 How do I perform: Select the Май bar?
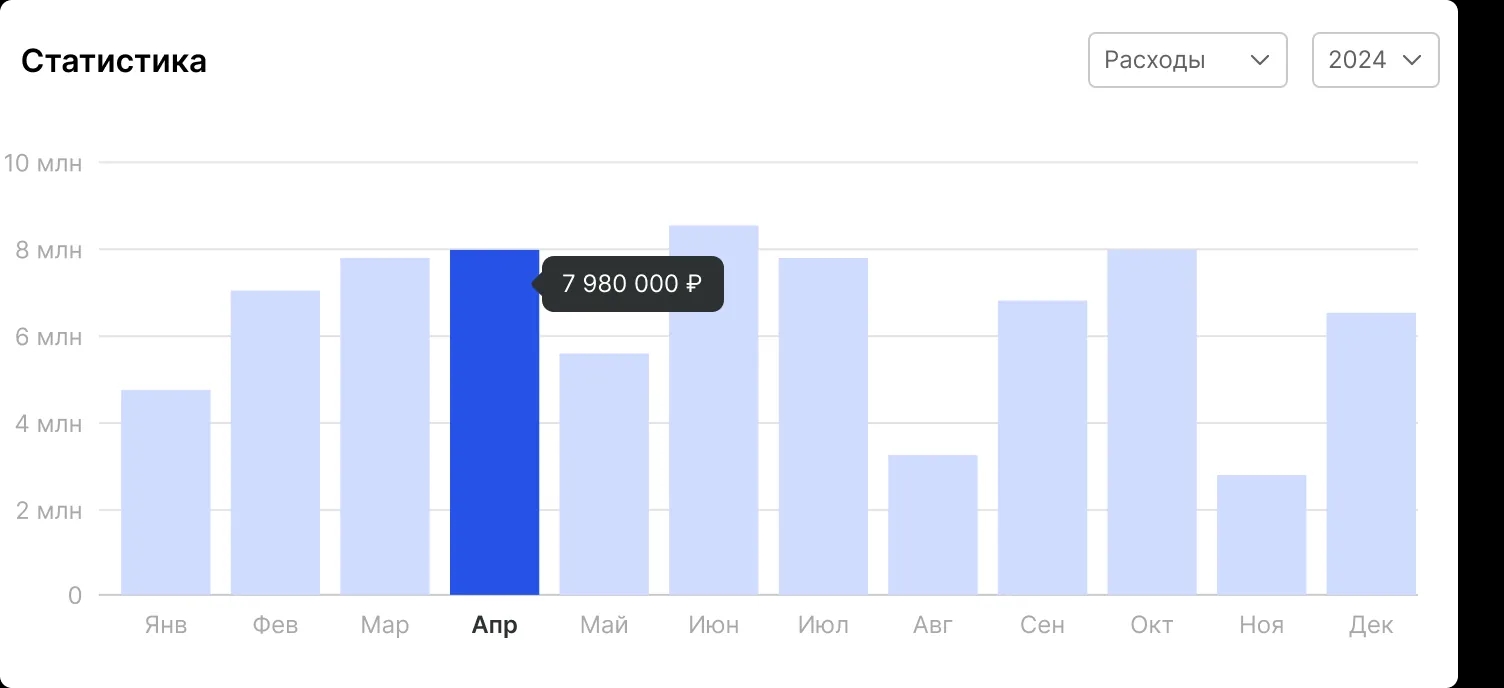coord(604,475)
